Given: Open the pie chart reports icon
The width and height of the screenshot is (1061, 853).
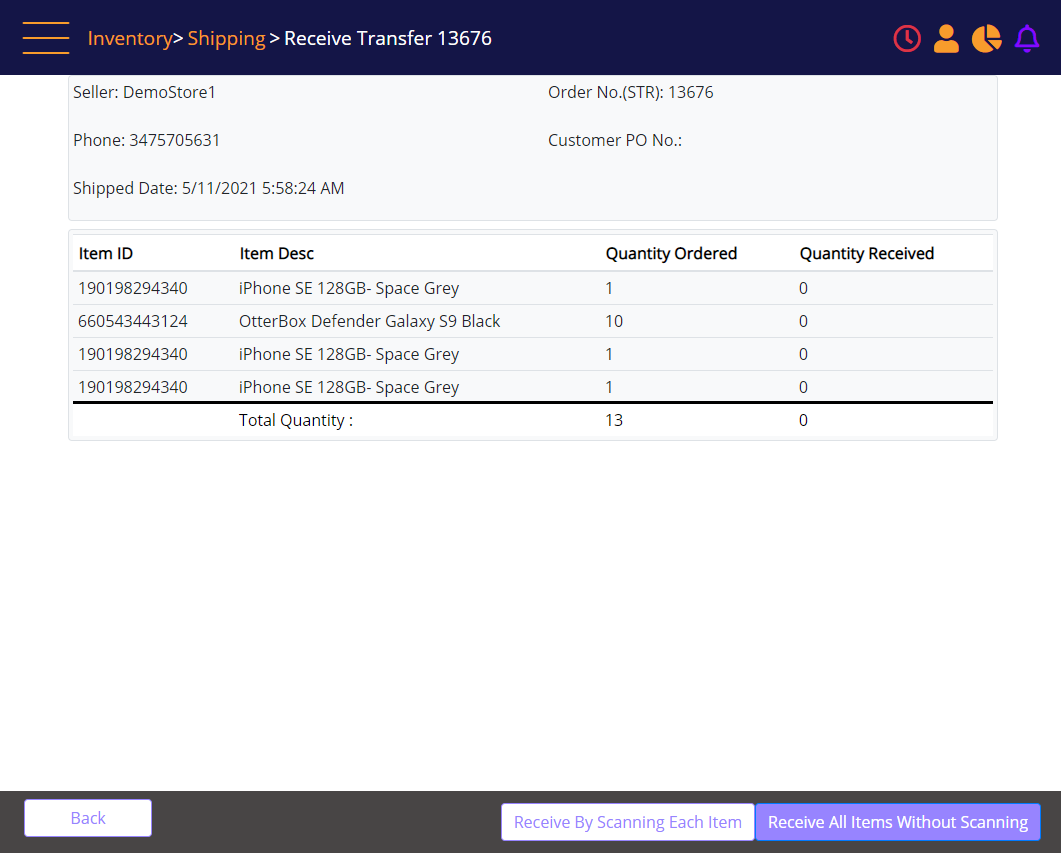Looking at the screenshot, I should pos(987,39).
